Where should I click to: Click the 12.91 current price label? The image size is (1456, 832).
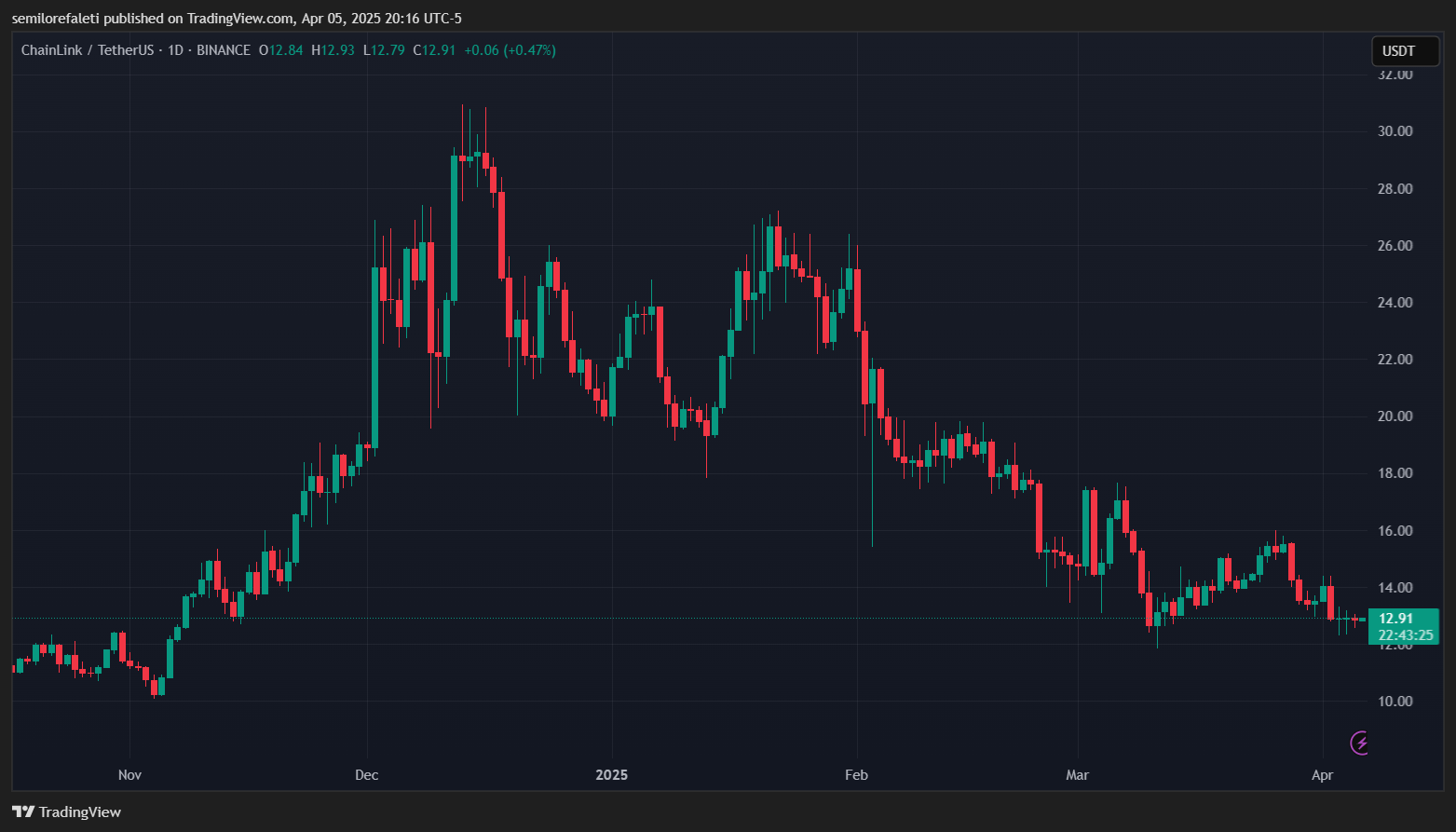pos(1395,618)
